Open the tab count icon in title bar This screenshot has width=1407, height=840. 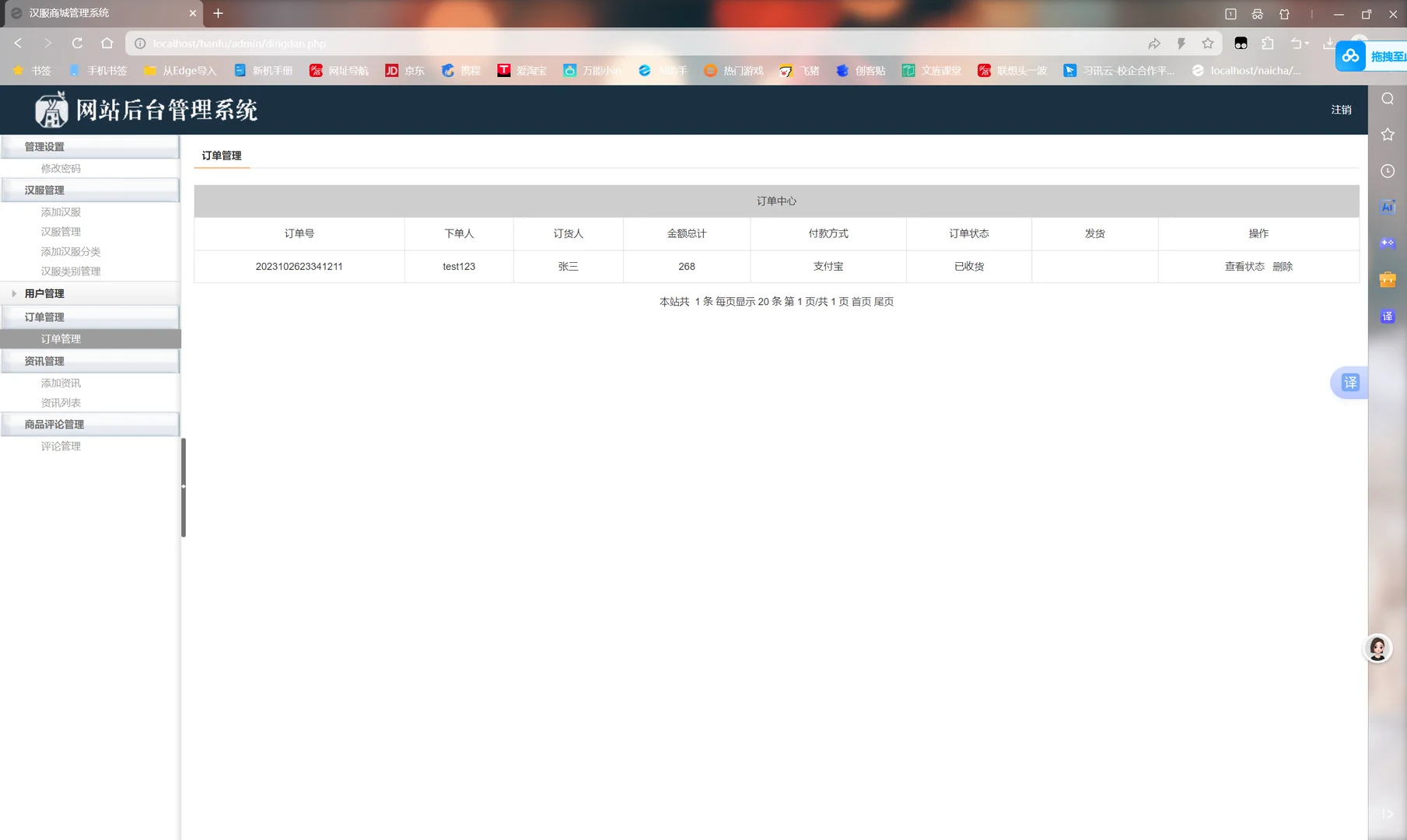pyautogui.click(x=1230, y=14)
